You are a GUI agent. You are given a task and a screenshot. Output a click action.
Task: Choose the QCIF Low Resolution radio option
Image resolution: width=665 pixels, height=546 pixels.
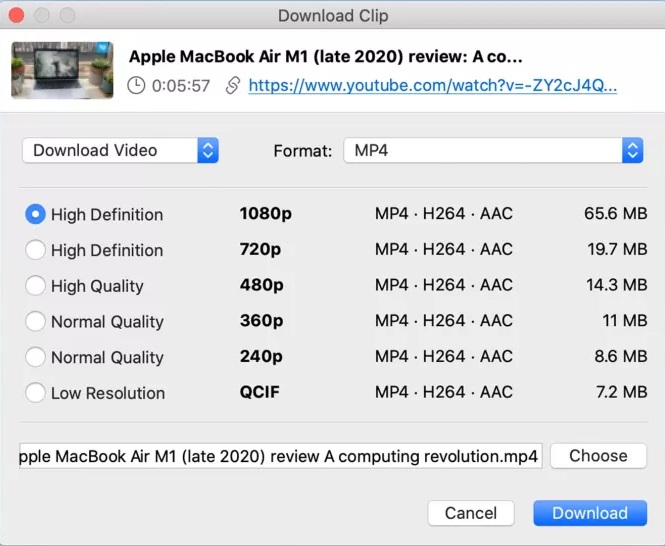(35, 392)
